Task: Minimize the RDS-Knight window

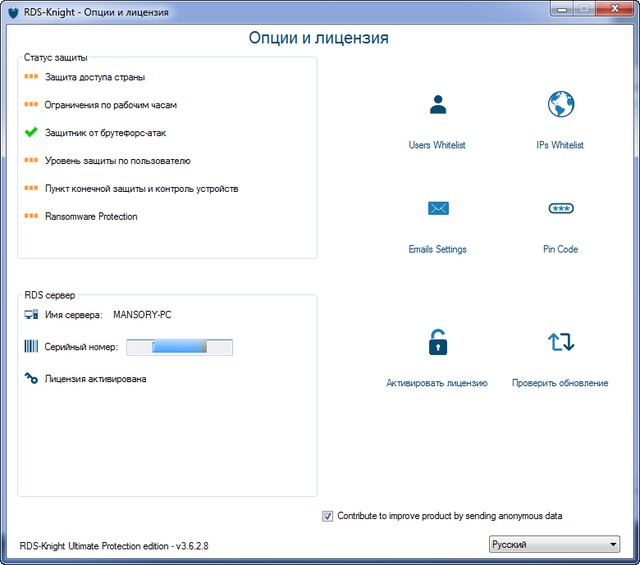Action: 562,9
